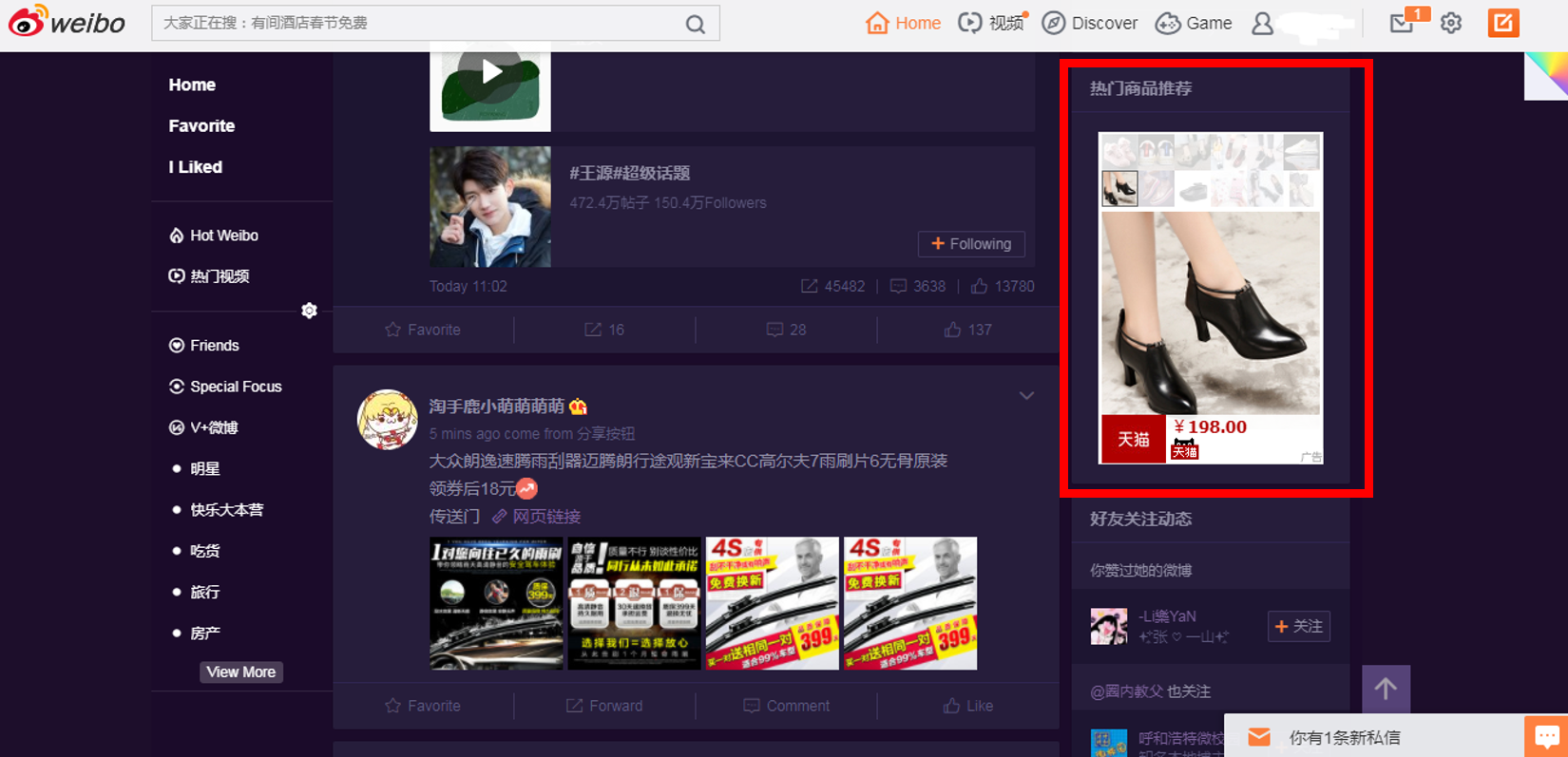This screenshot has width=1568, height=757.
Task: Open V+微博 in sidebar
Action: pyautogui.click(x=203, y=427)
